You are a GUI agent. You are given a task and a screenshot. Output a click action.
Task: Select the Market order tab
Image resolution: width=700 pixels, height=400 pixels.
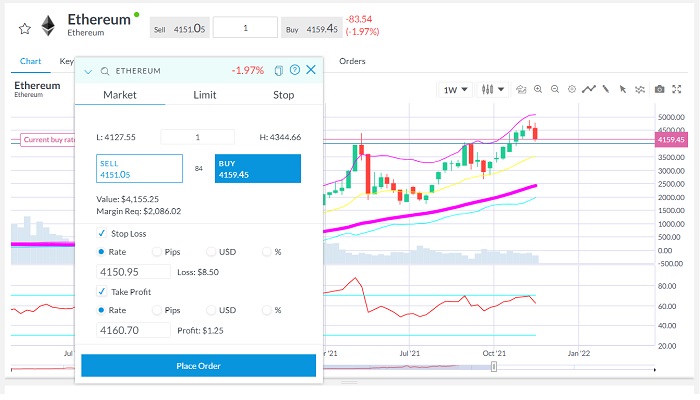coord(120,95)
